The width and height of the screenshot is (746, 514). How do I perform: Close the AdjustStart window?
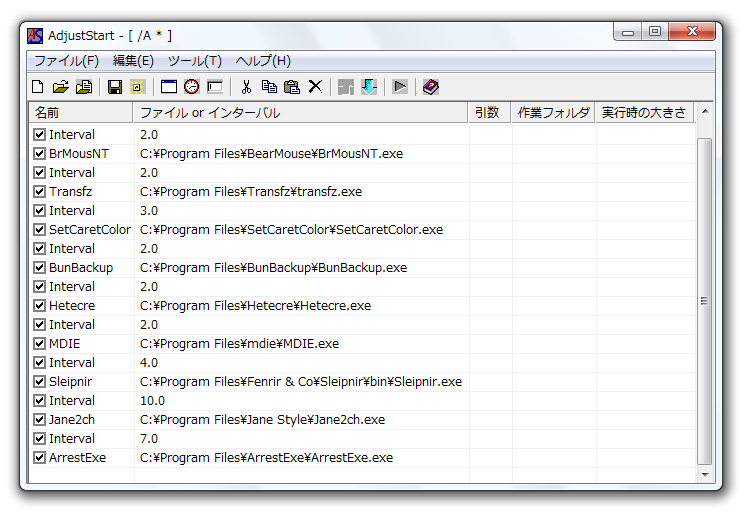pyautogui.click(x=692, y=31)
